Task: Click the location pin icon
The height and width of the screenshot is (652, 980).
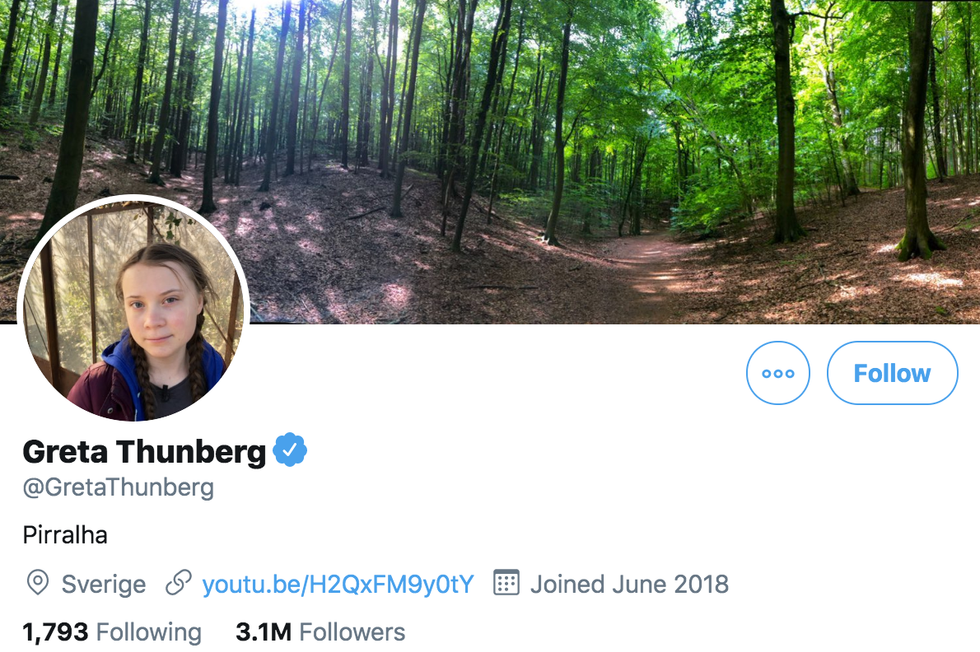Action: click(37, 583)
